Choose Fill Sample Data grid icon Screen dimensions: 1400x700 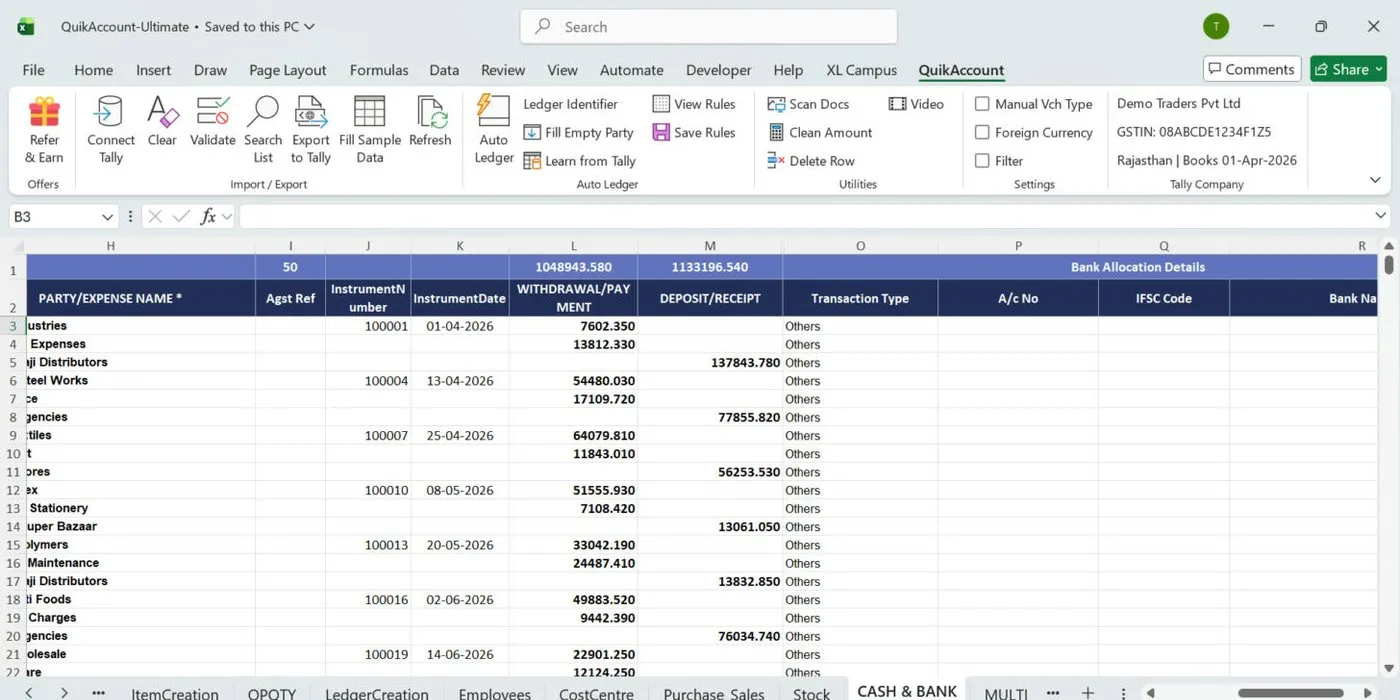(370, 112)
